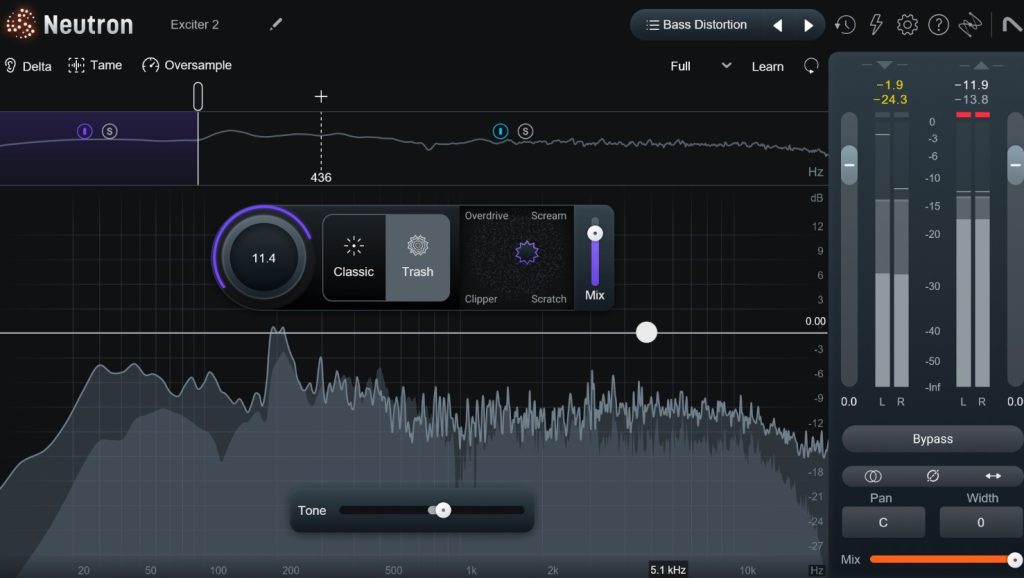
Task: Click the Learn button
Action: pyautogui.click(x=767, y=66)
